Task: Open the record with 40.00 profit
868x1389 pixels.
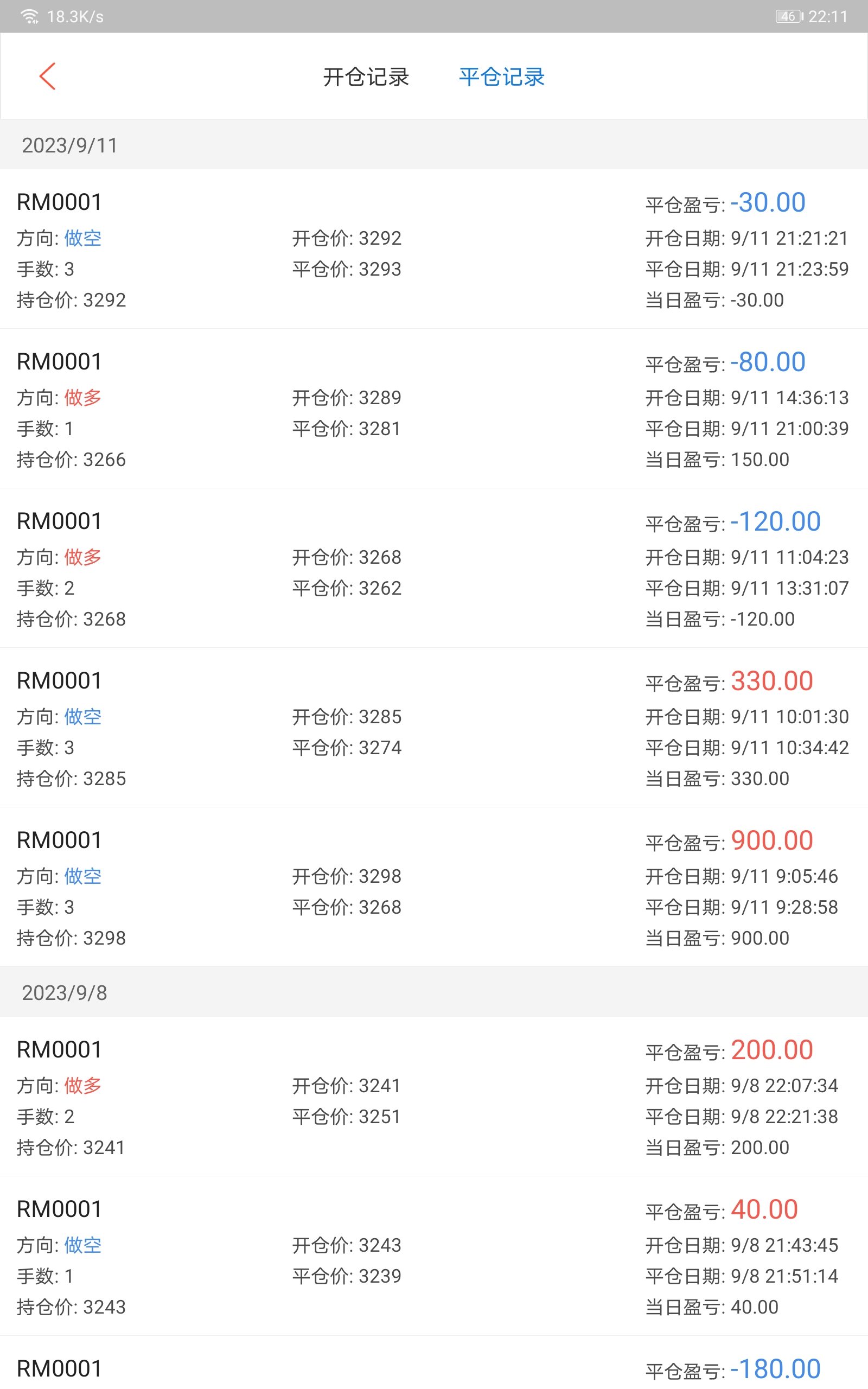Action: [x=434, y=1257]
